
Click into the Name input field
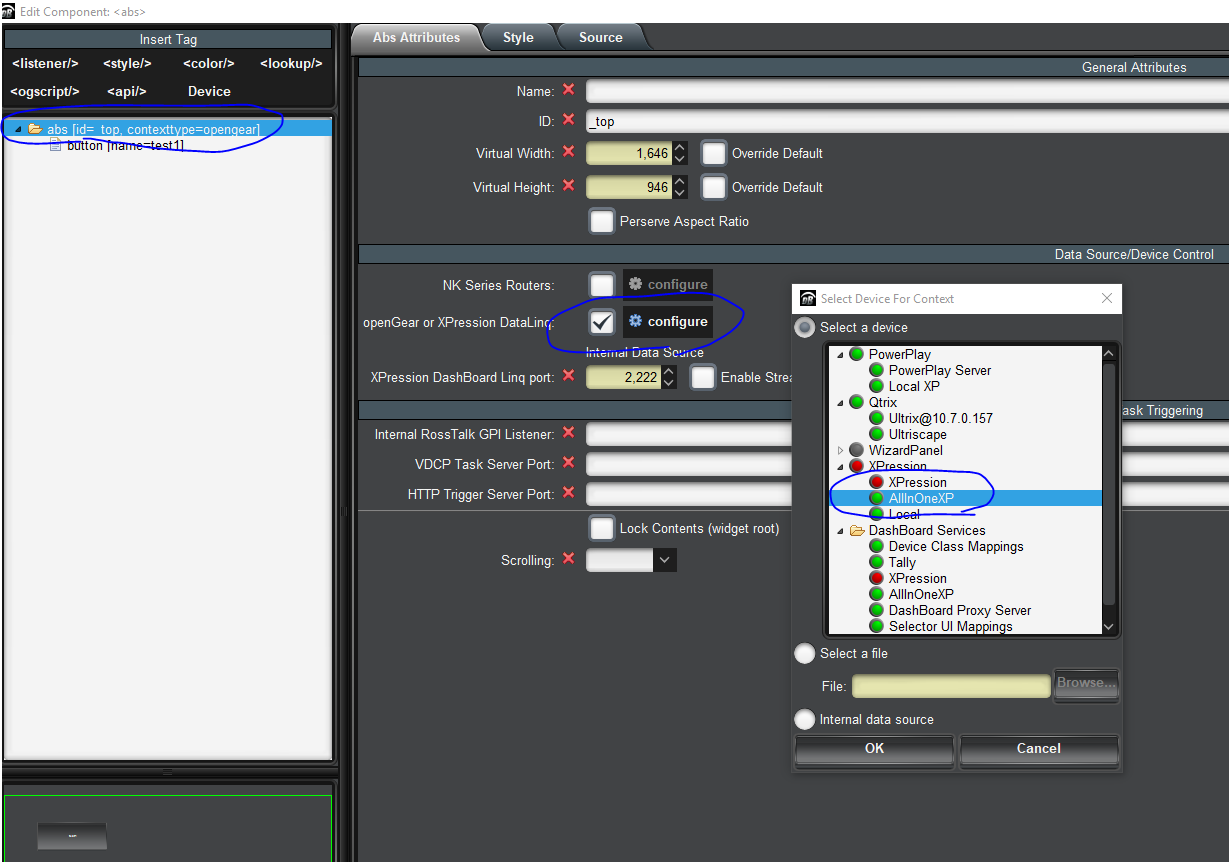pyautogui.click(x=907, y=91)
